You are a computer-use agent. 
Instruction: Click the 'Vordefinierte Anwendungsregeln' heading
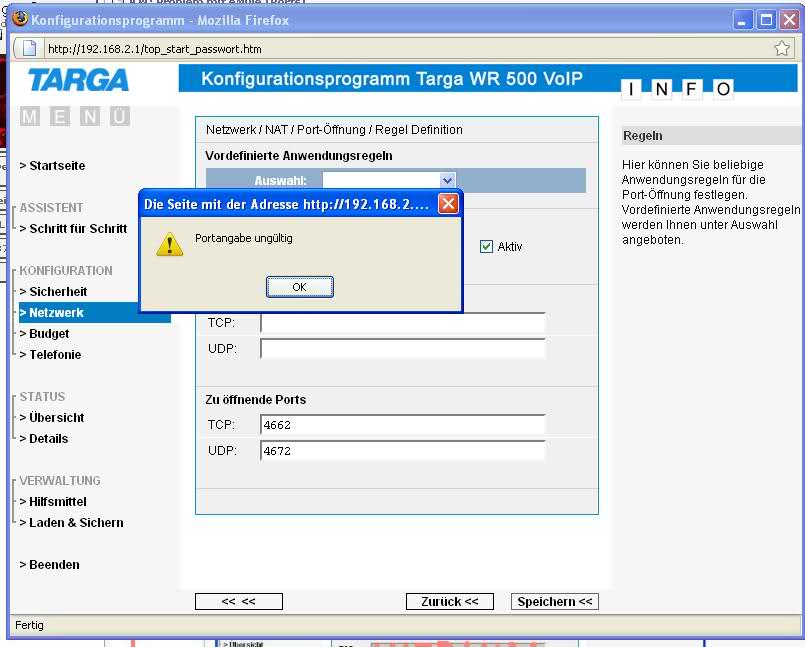[x=299, y=156]
